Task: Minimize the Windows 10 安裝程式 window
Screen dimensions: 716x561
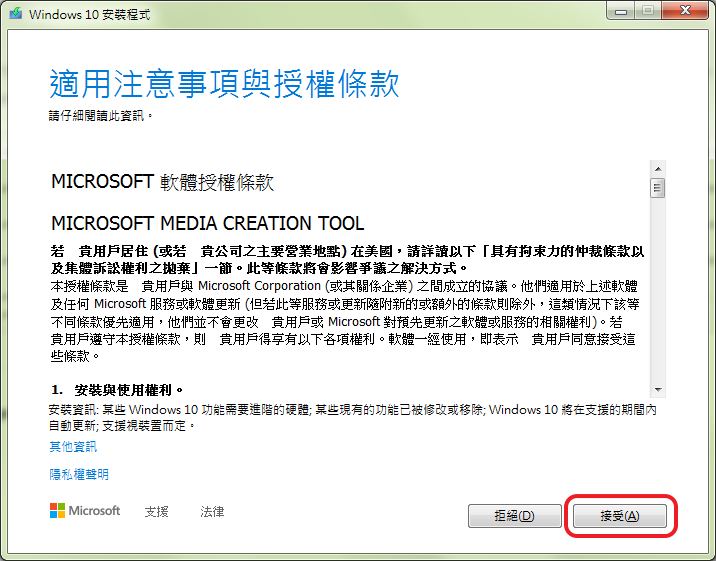Action: click(x=621, y=11)
